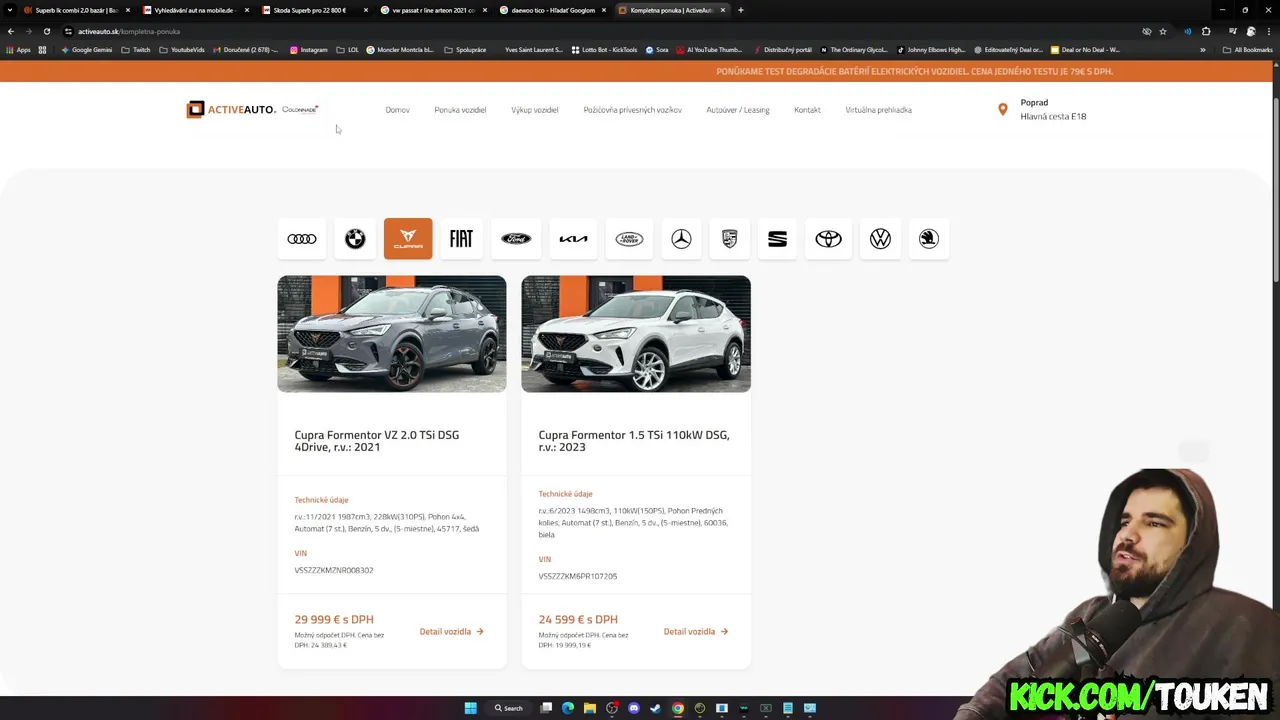Image resolution: width=1280 pixels, height=720 pixels.
Task: Open the Twitch bookmark
Action: point(136,49)
